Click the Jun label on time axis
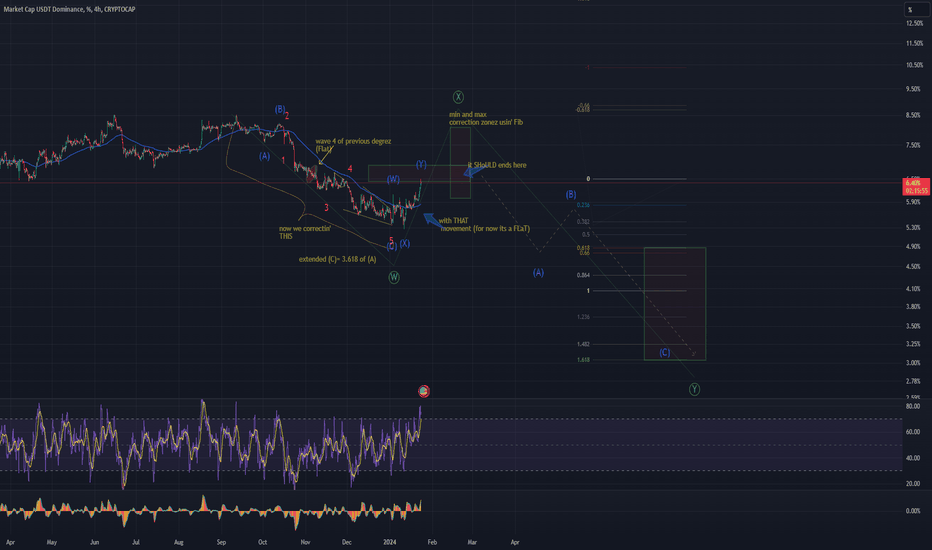Viewport: 932px width, 550px height. [x=95, y=542]
